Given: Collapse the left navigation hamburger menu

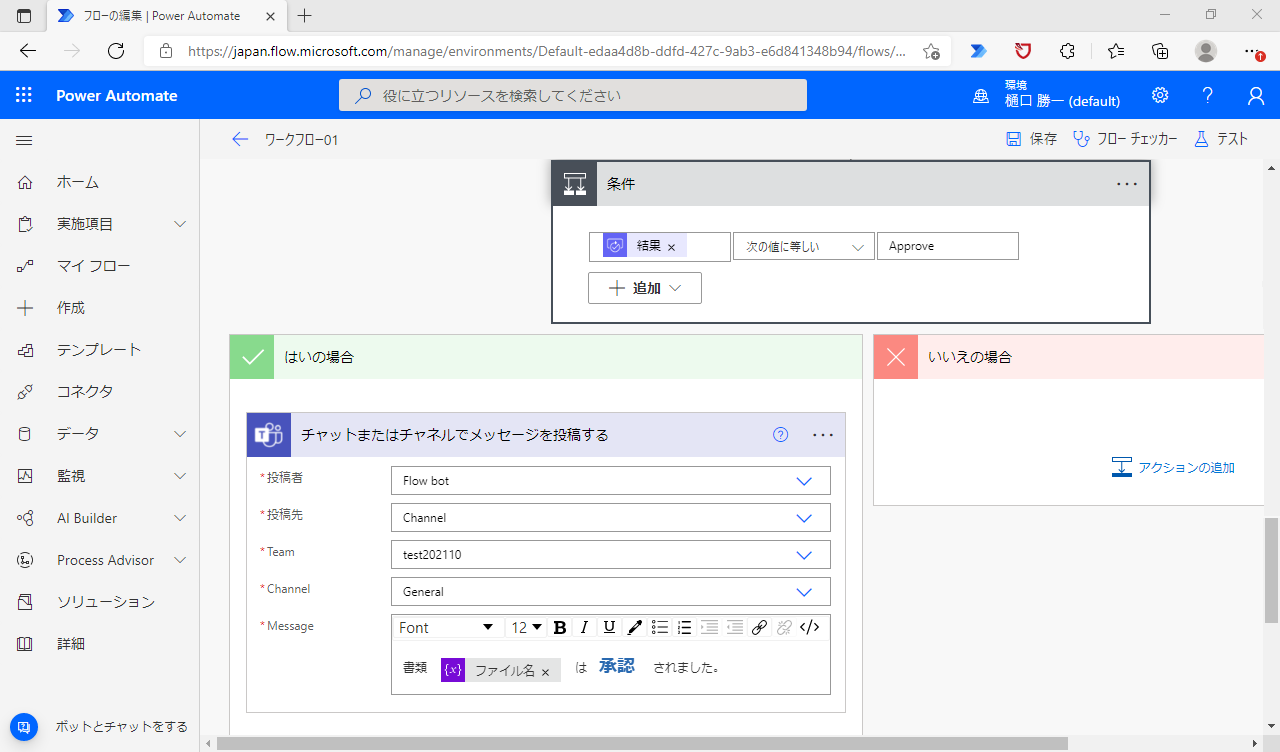Looking at the screenshot, I should [x=24, y=140].
